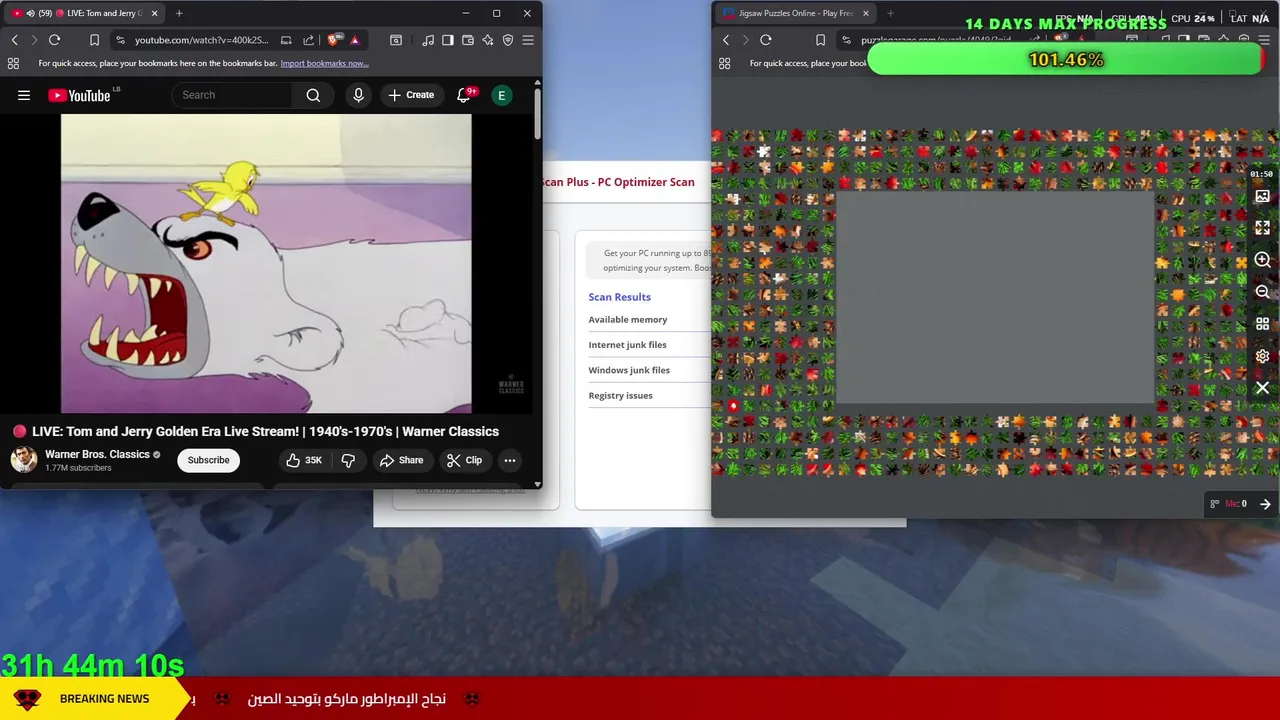The width and height of the screenshot is (1280, 720).
Task: Reload the YouTube page
Action: 54,40
